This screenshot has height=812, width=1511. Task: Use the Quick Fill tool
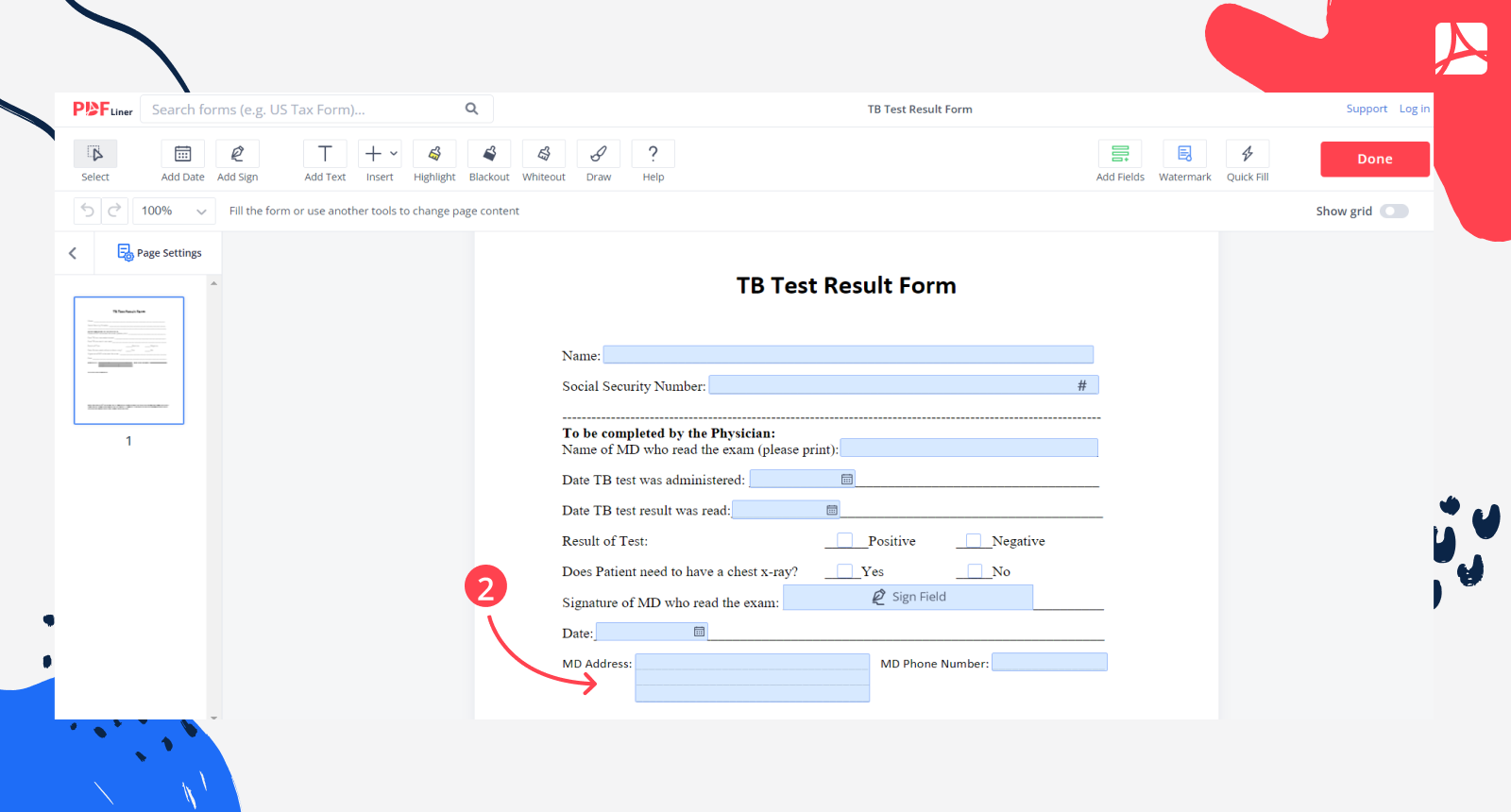1247,155
